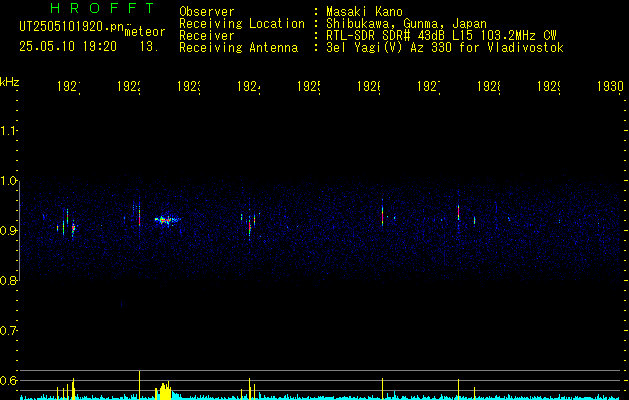
Task: Click the 1.0 kHz frequency axis label
Action: click(x=8, y=181)
